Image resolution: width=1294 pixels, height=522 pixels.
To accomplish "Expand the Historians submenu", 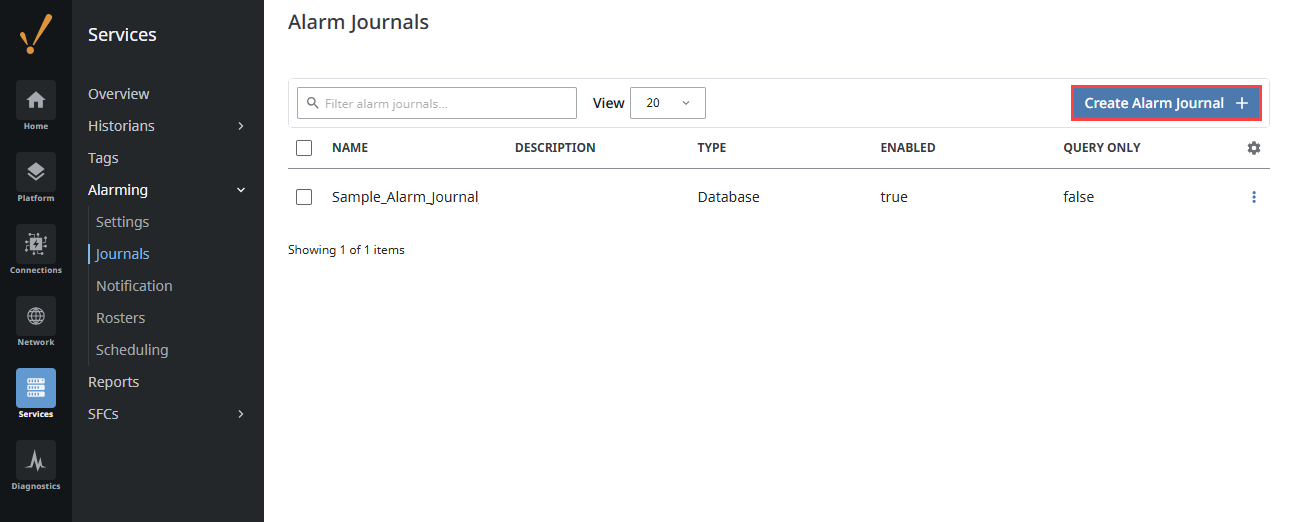I will click(241, 126).
